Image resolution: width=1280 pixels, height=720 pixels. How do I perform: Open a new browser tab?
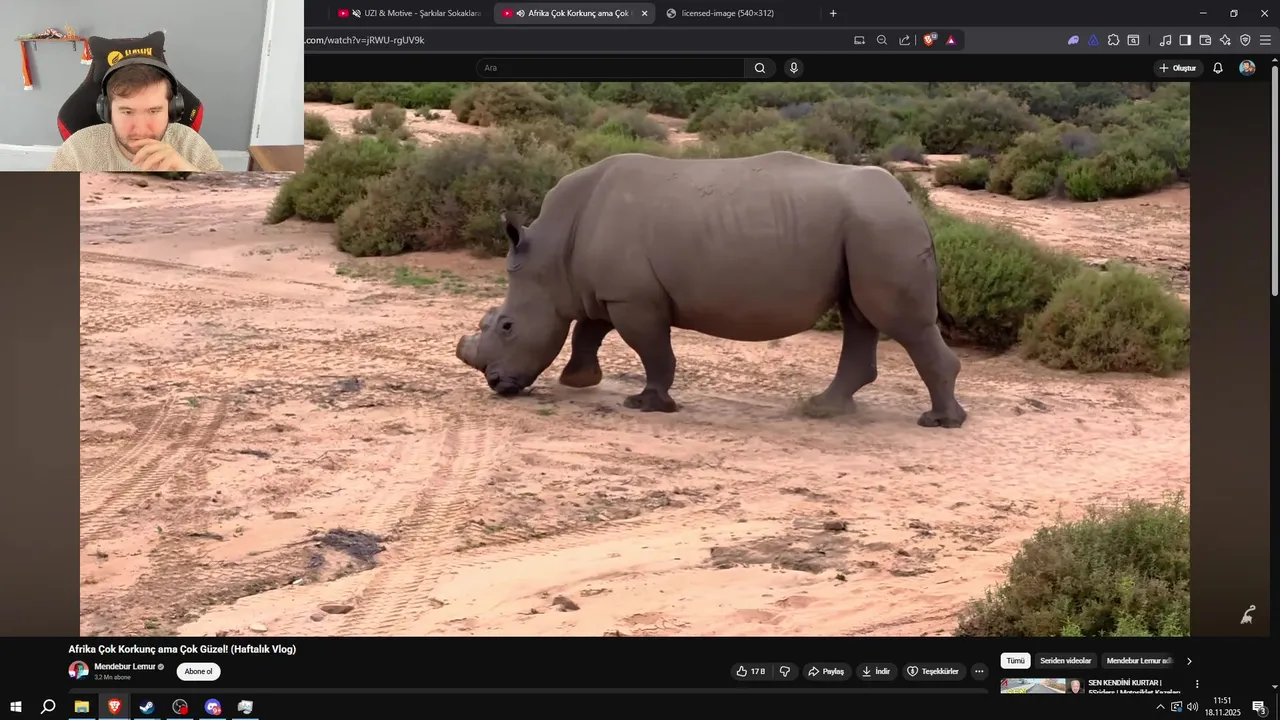click(x=833, y=13)
